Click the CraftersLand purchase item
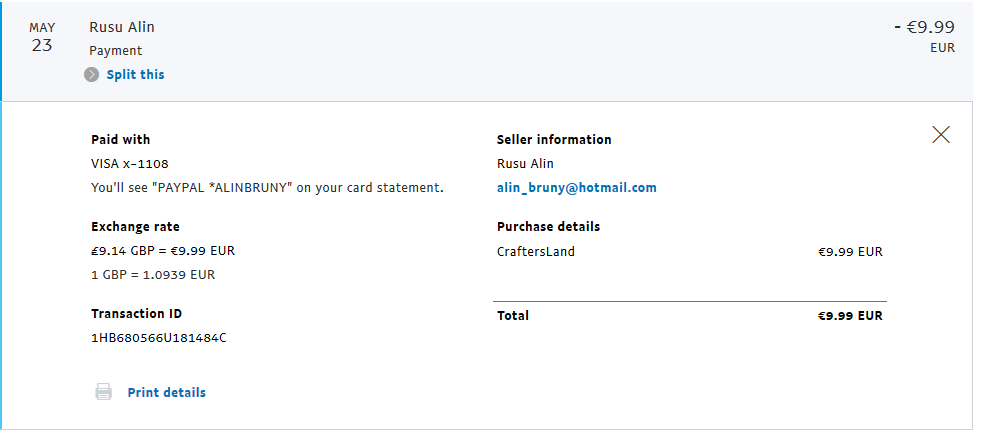This screenshot has height=433, width=983. (536, 252)
